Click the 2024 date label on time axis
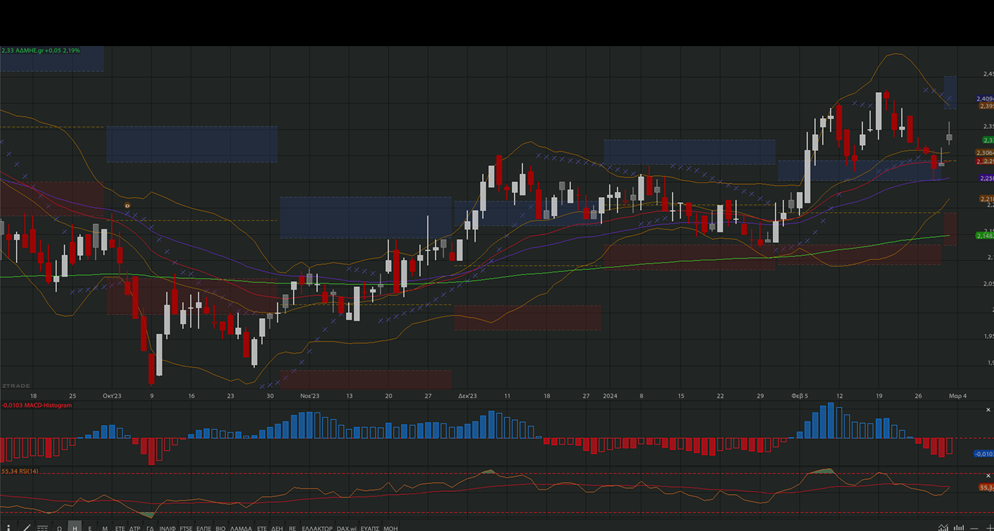Viewport: 994px width, 531px height. [610, 396]
